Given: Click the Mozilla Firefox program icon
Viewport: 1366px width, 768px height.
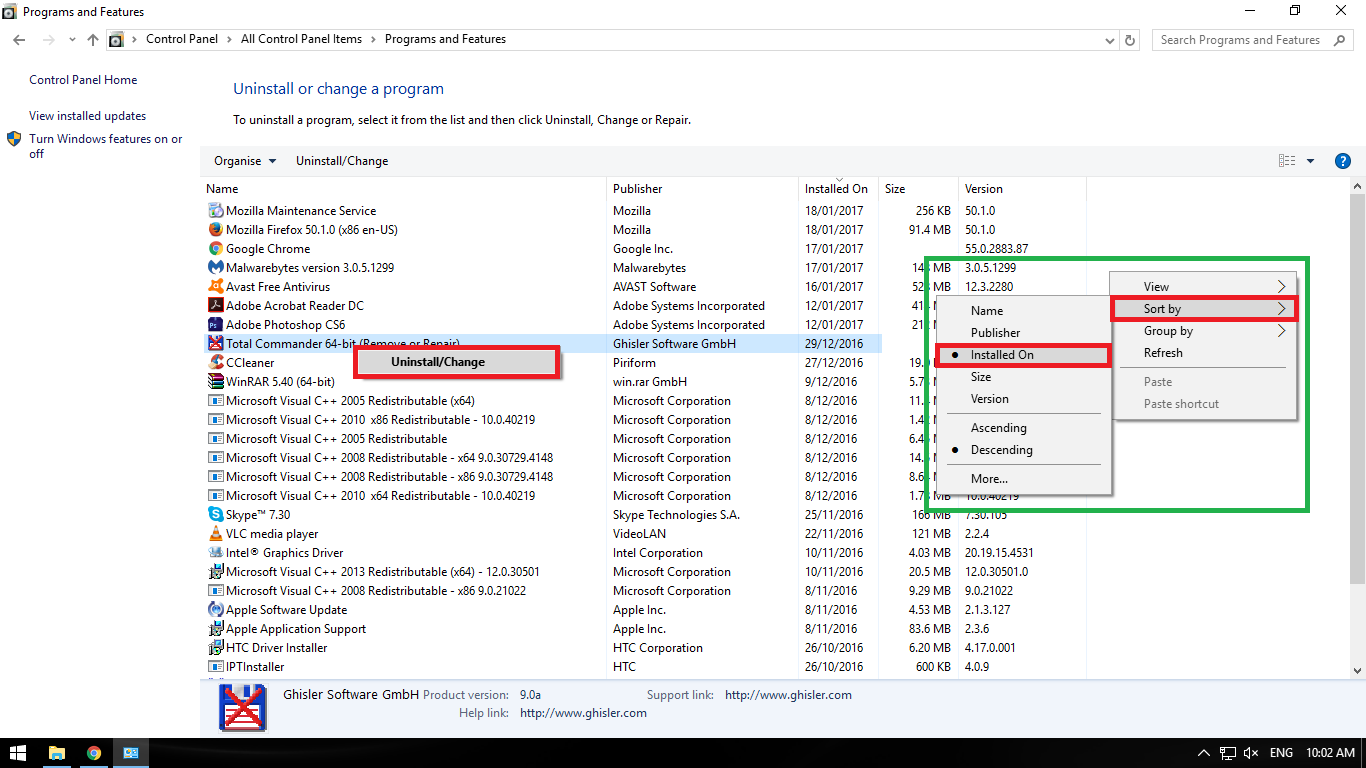Looking at the screenshot, I should pyautogui.click(x=215, y=230).
